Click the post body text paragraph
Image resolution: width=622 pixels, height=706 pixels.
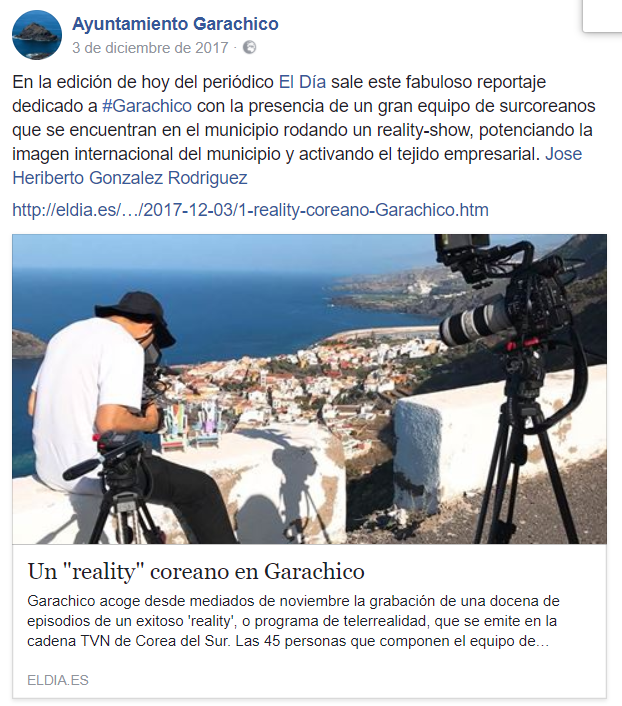coord(304,130)
